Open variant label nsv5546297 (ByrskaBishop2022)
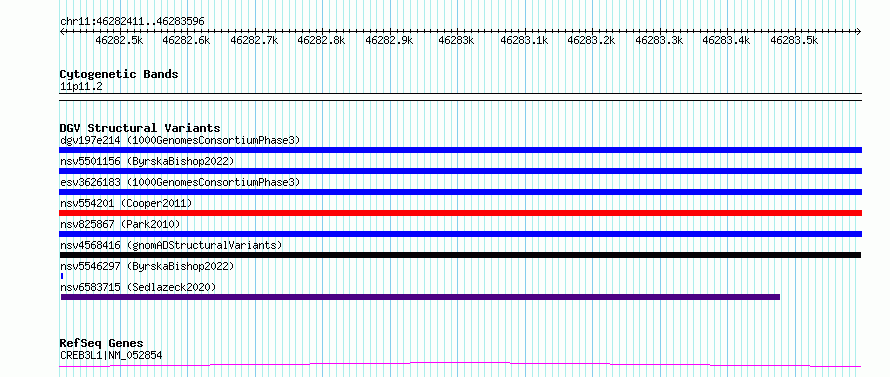 [x=147, y=266]
